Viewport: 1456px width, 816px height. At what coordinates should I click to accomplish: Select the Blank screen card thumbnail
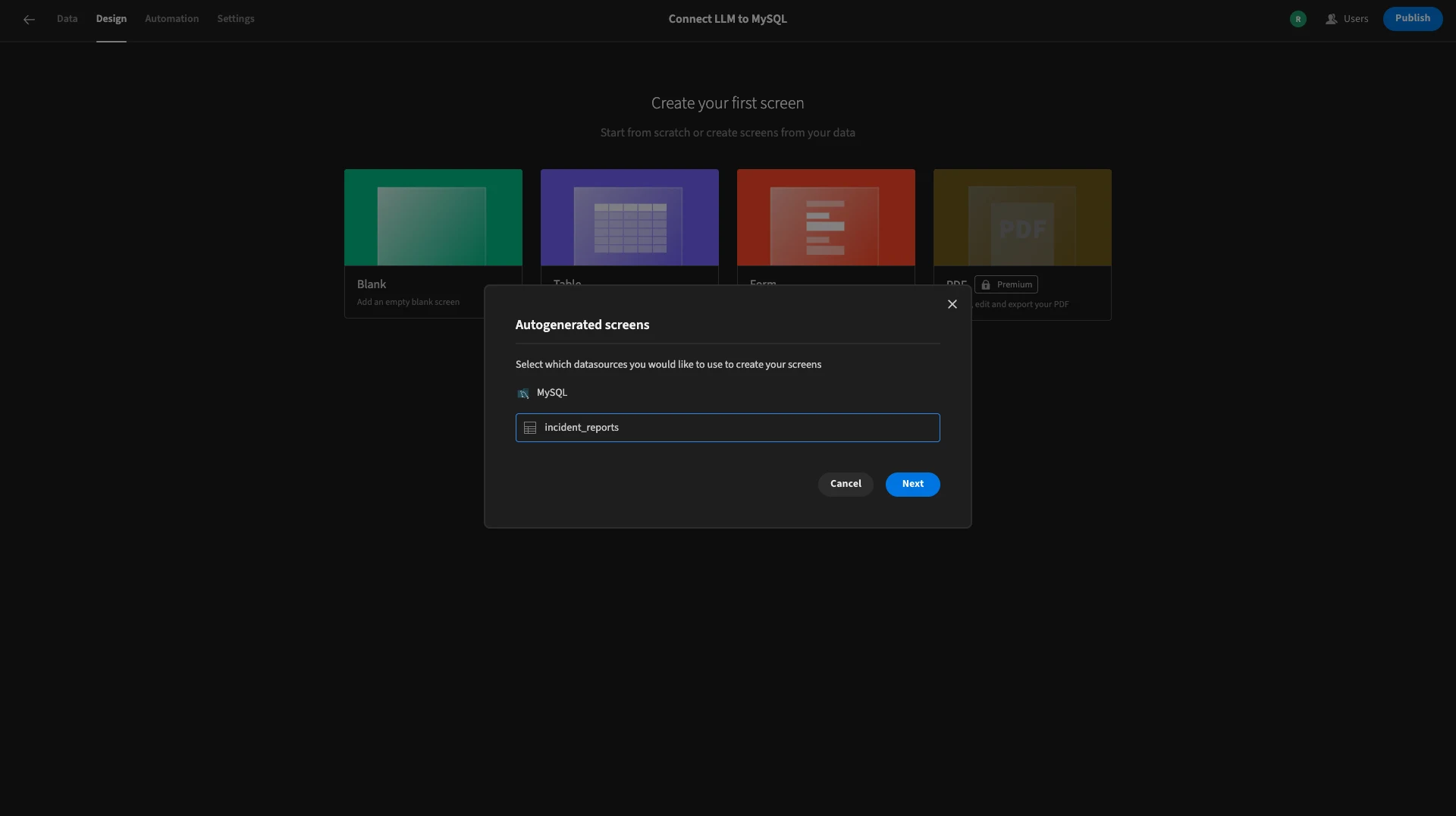(433, 218)
